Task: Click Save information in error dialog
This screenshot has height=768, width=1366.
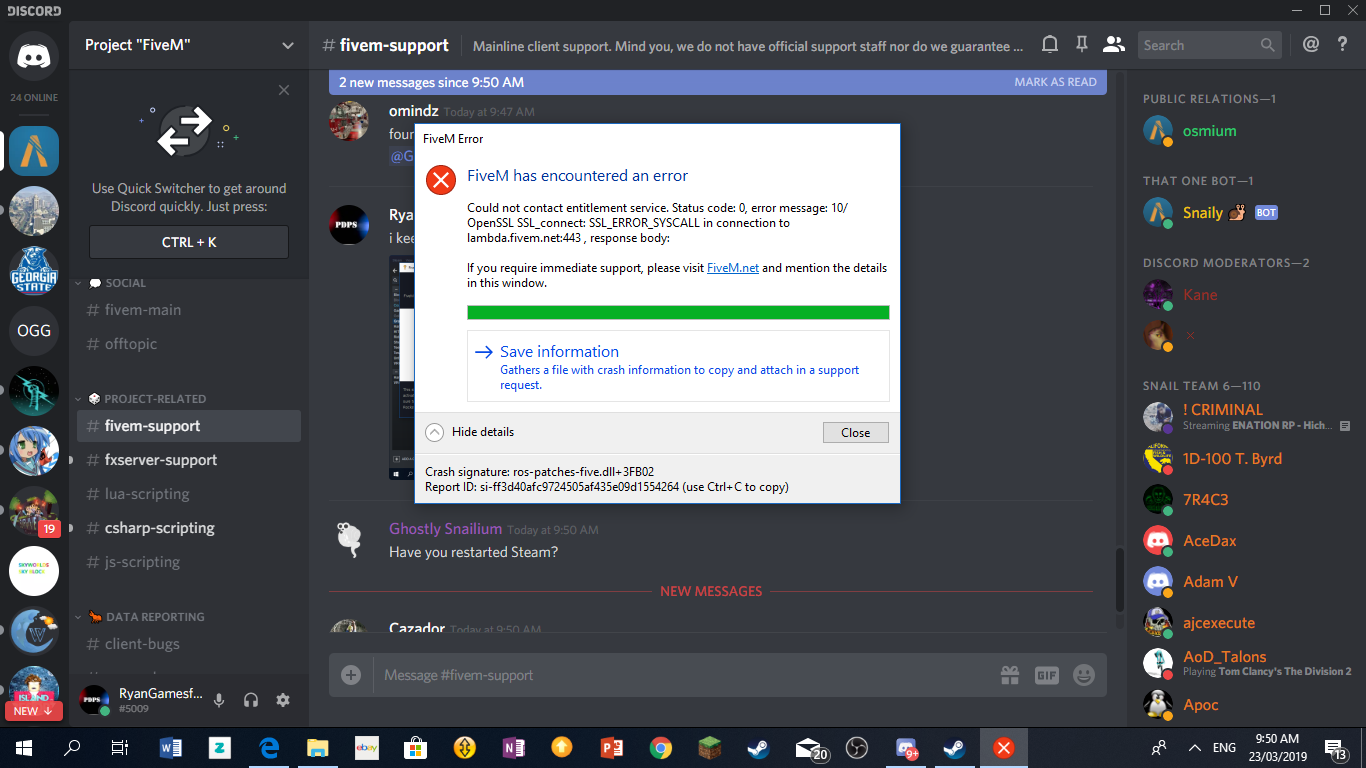Action: point(678,366)
